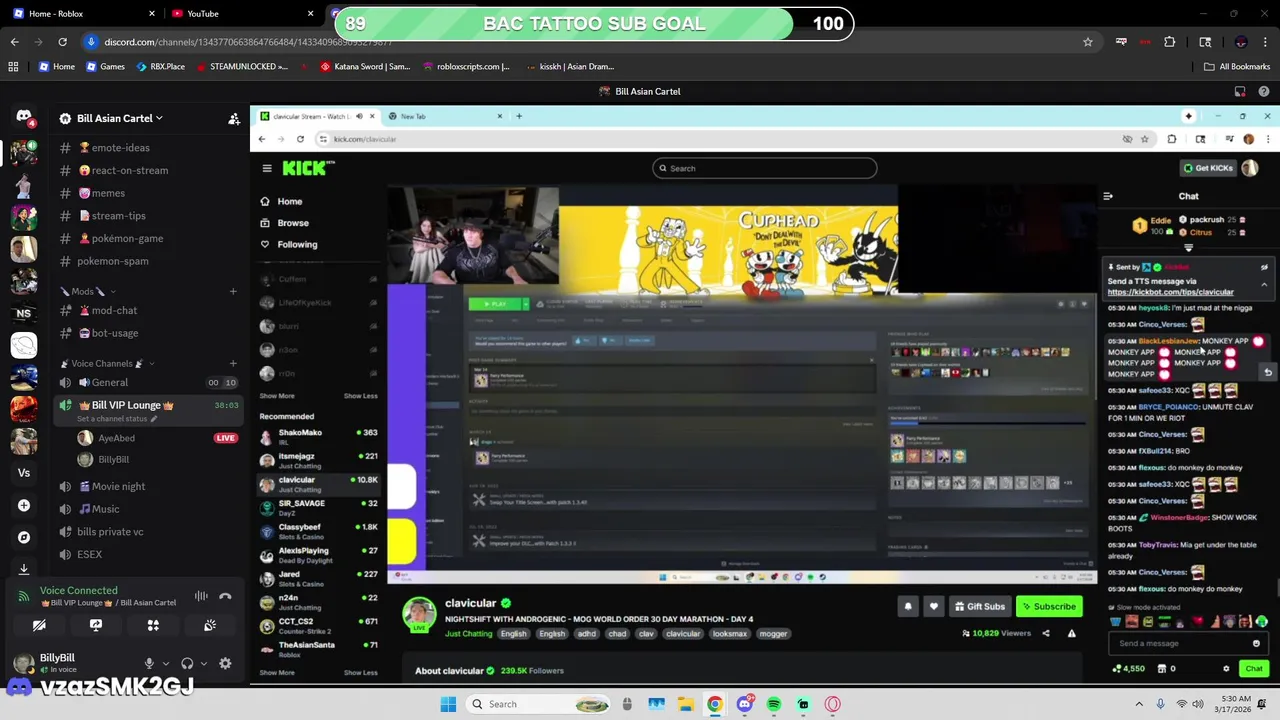Open headphone output options arrow
The width and height of the screenshot is (1280, 720).
203,663
